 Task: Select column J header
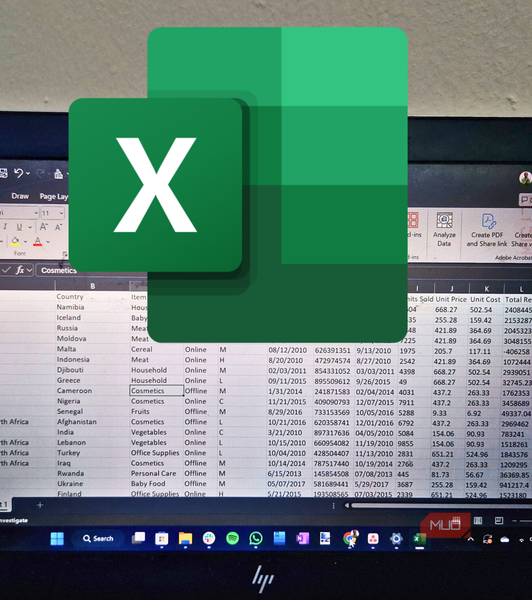point(452,289)
